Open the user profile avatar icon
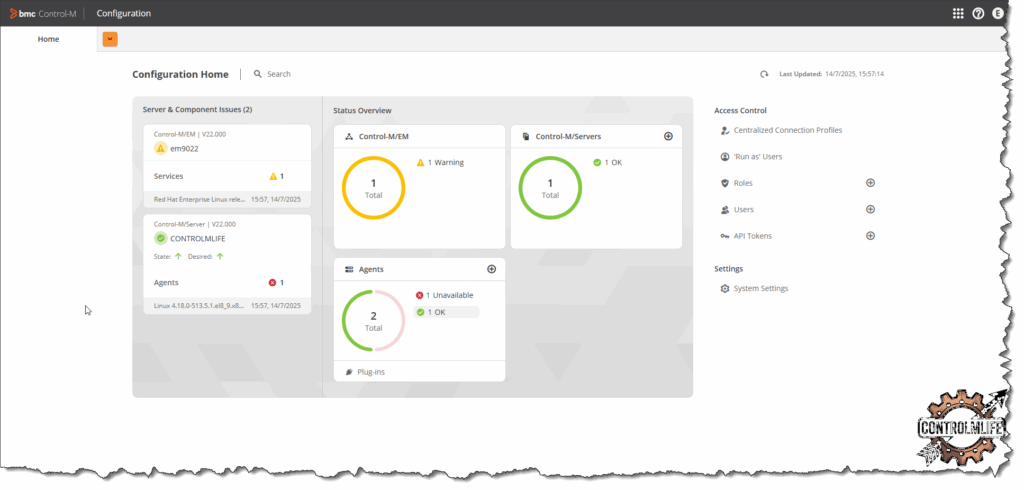Screen dimensions: 1024x490 pyautogui.click(x=997, y=14)
